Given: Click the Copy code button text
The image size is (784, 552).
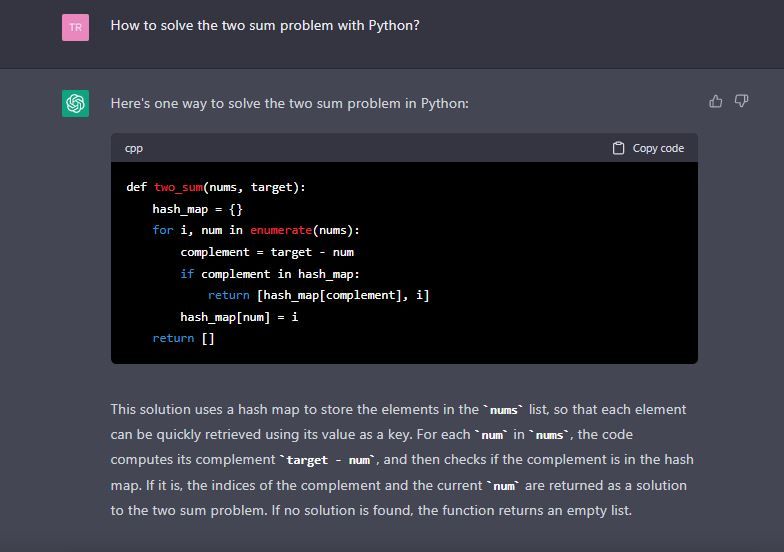Looking at the screenshot, I should [658, 148].
